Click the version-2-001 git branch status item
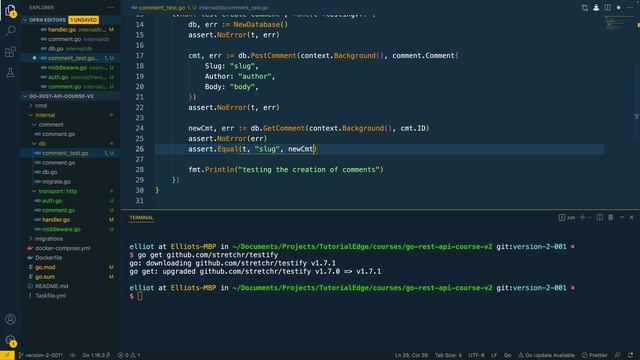The height and width of the screenshot is (360, 640). tap(40, 355)
